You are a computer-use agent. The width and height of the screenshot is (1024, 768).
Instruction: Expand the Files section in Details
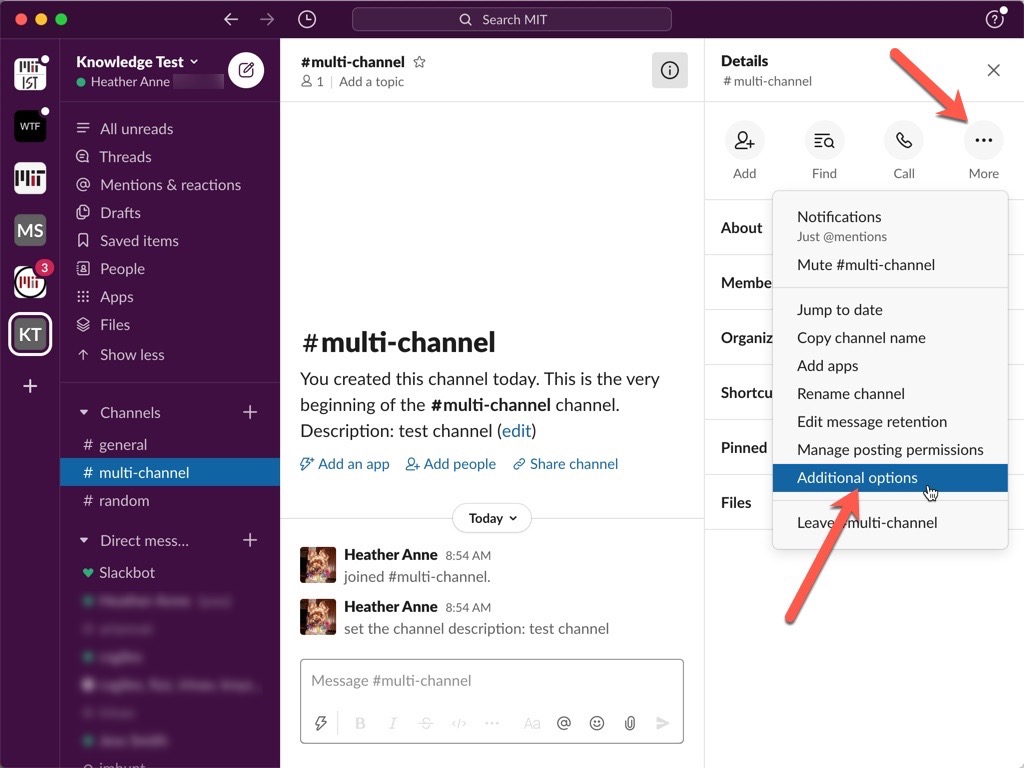pos(736,502)
